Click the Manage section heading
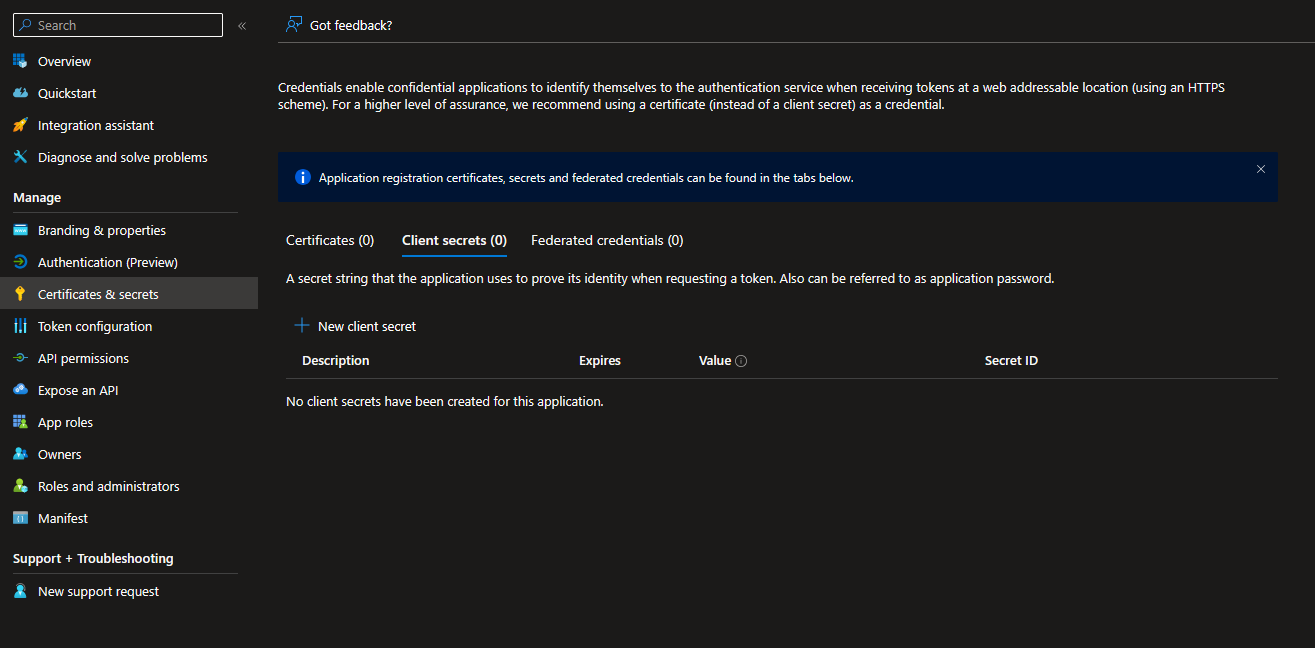Screen dimensions: 1315x648 pos(37,197)
